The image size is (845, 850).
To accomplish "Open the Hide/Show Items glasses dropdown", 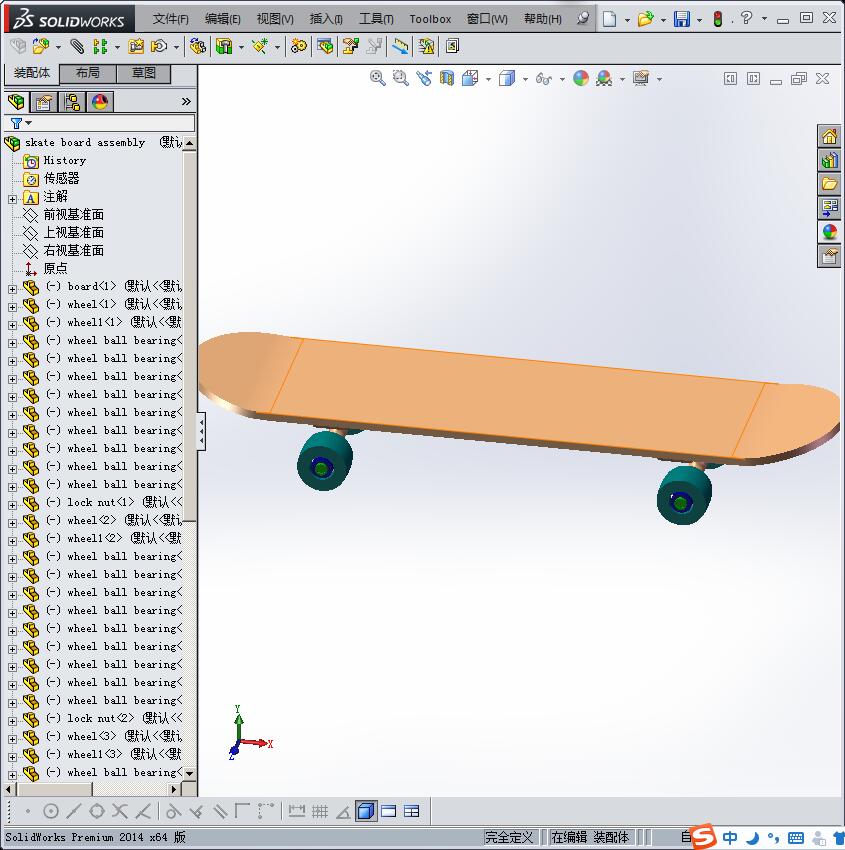I will 562,79.
